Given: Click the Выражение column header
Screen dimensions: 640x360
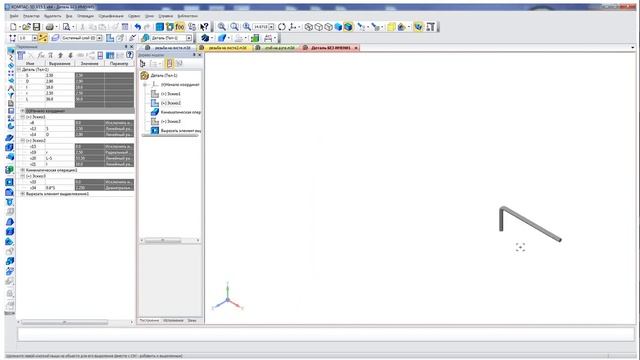Looking at the screenshot, I should pos(60,64).
